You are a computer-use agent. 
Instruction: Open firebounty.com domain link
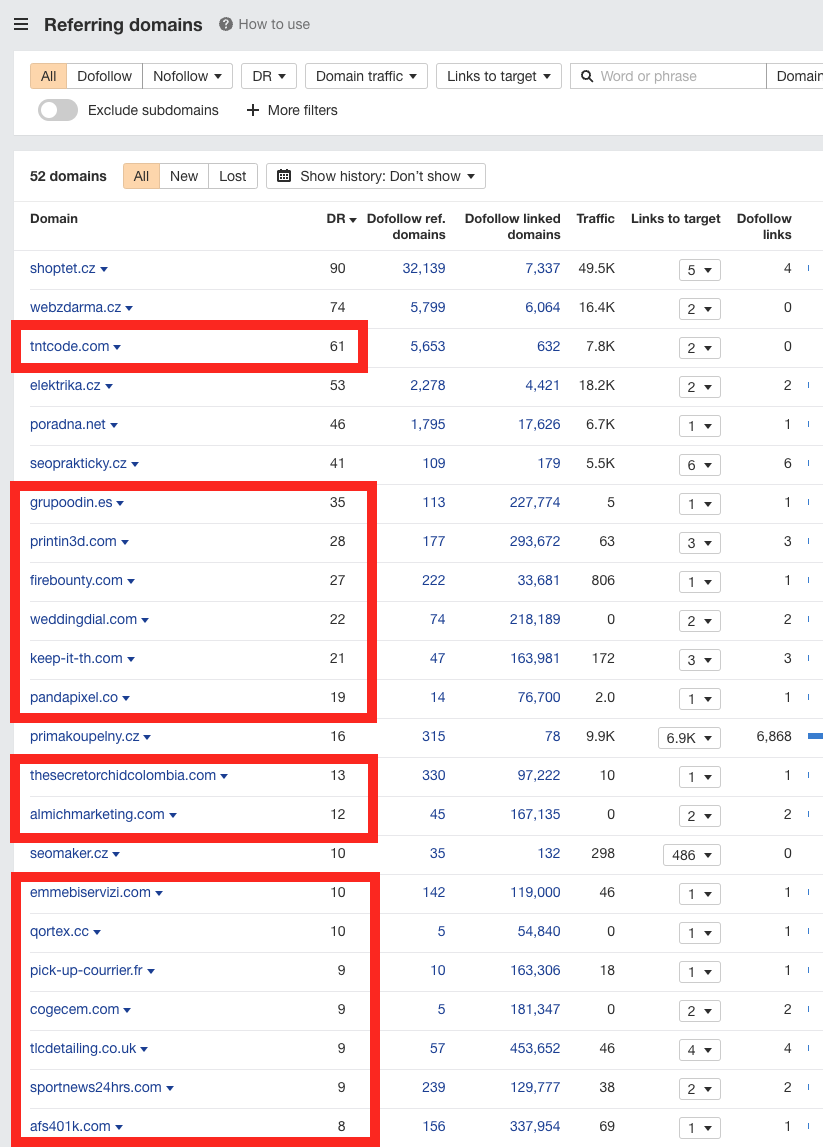pos(76,581)
